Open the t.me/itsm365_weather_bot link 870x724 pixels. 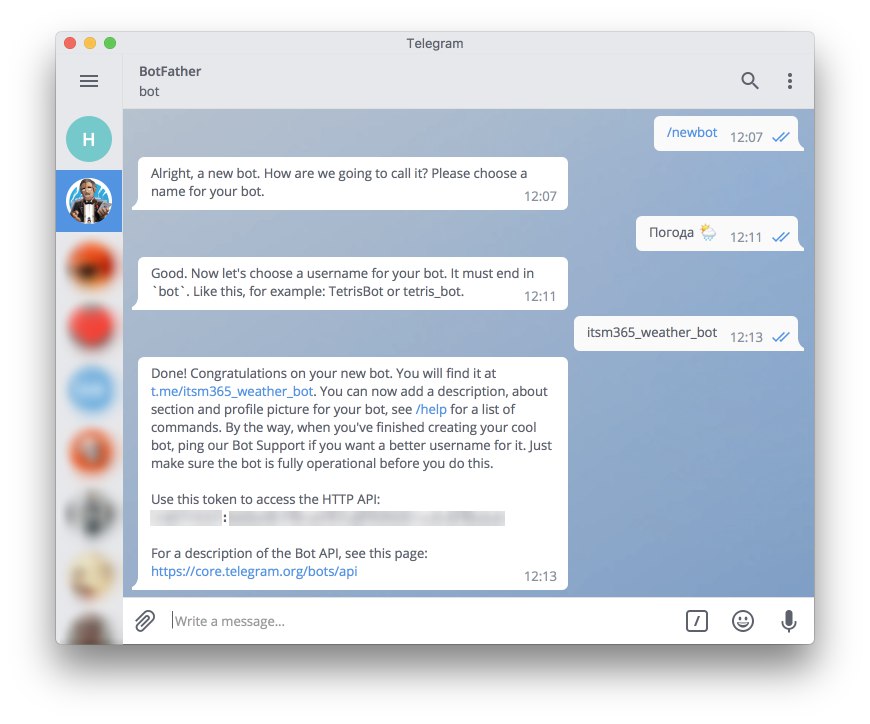232,391
